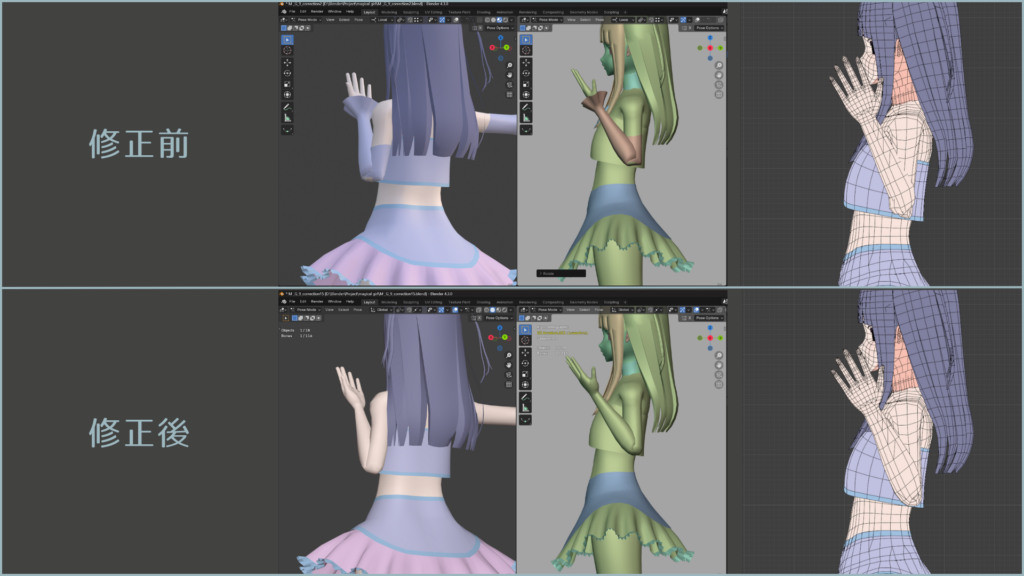Expand Pose Options in 修正後 left viewport
1024x576 pixels.
click(497, 318)
